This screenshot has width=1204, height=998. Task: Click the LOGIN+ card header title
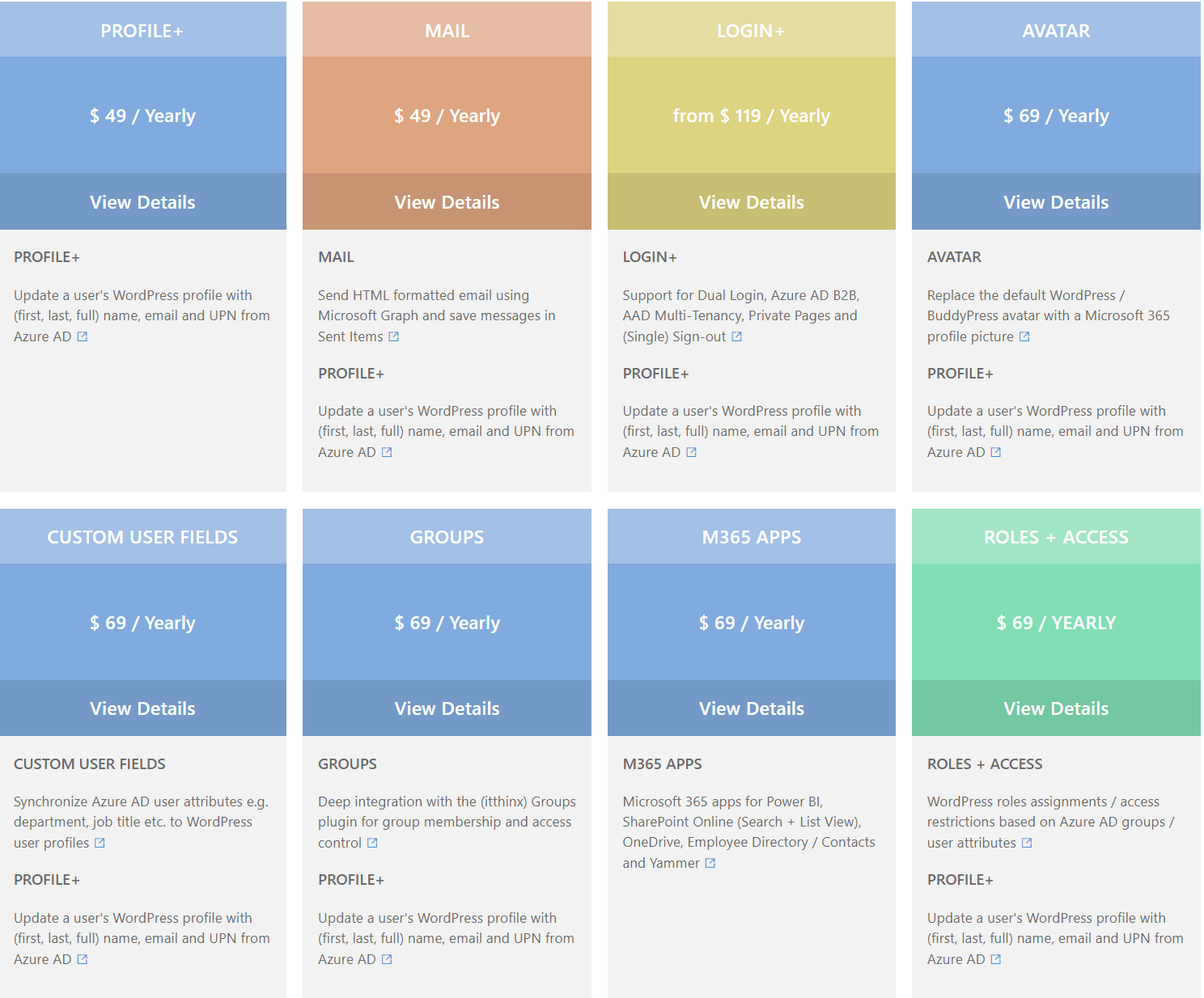pos(752,31)
